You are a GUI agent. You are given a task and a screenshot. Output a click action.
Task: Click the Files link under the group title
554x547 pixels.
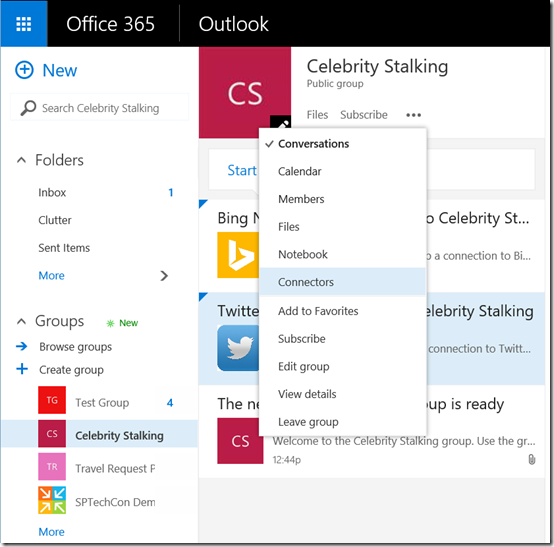[x=317, y=114]
